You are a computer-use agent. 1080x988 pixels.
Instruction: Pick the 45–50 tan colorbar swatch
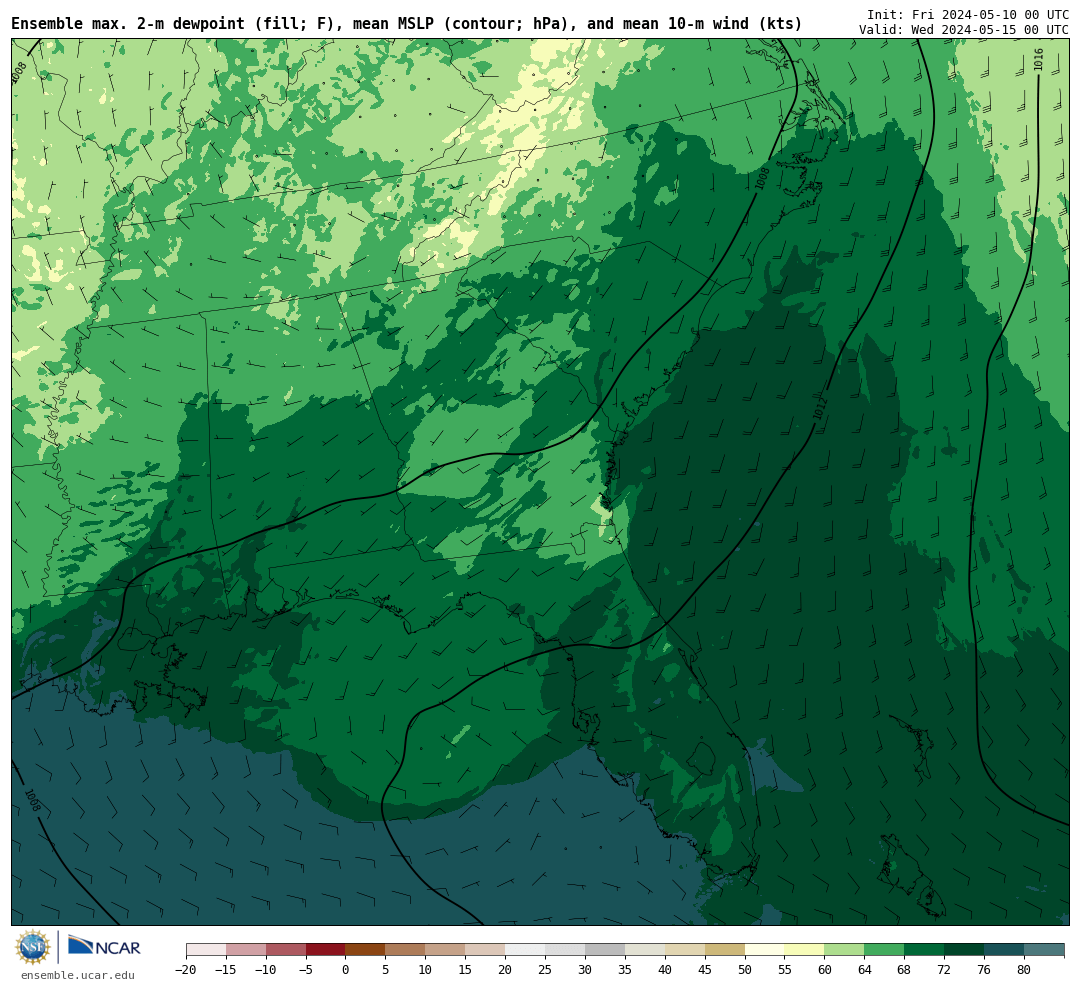click(724, 950)
